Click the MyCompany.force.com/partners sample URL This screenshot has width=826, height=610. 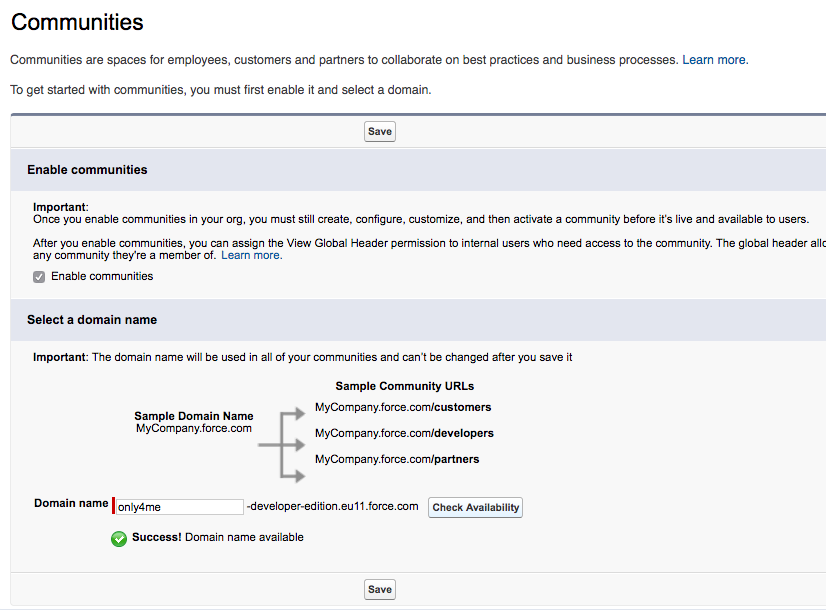pos(397,459)
